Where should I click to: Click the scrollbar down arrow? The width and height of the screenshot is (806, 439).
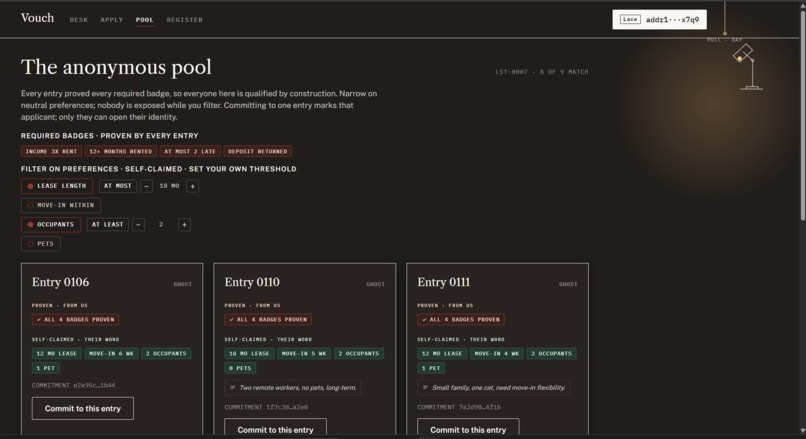[x=802, y=430]
